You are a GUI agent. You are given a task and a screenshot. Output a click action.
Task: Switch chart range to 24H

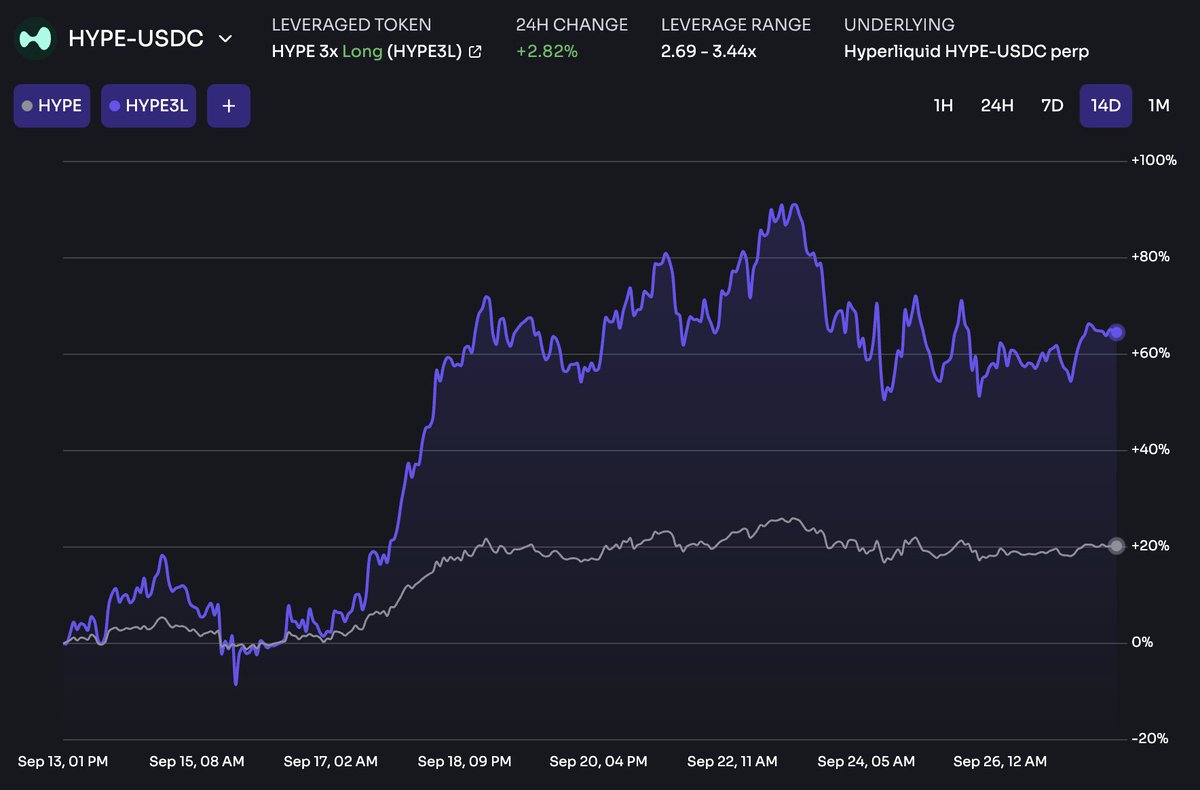click(997, 106)
